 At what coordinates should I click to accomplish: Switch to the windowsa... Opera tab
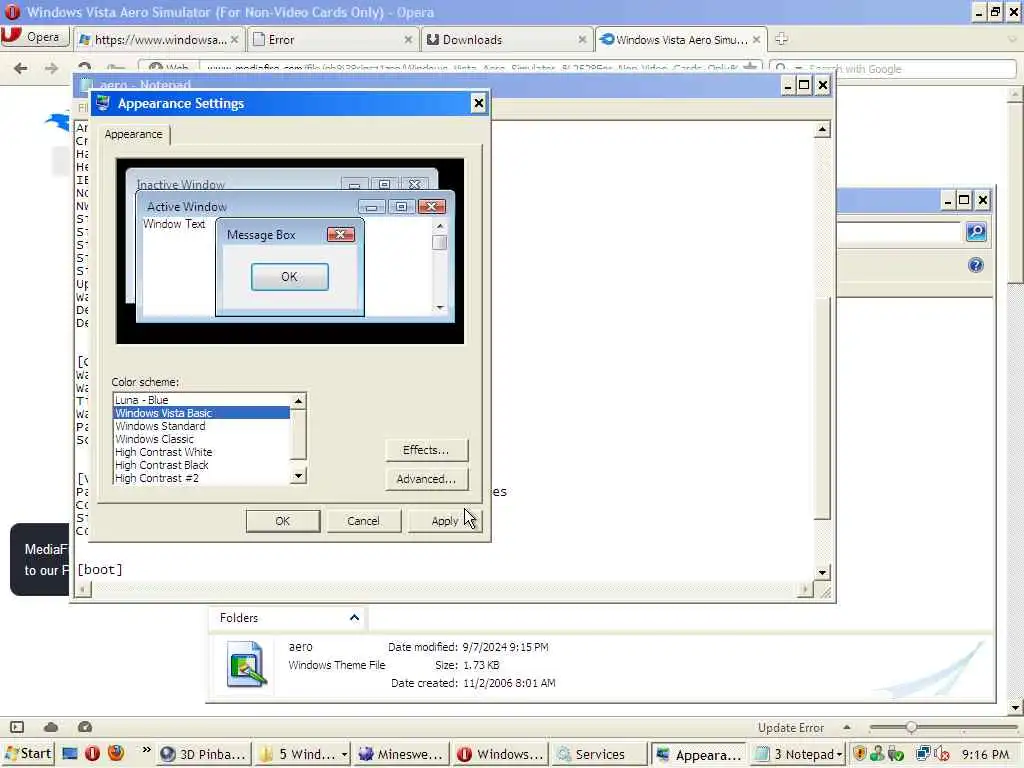tap(159, 40)
